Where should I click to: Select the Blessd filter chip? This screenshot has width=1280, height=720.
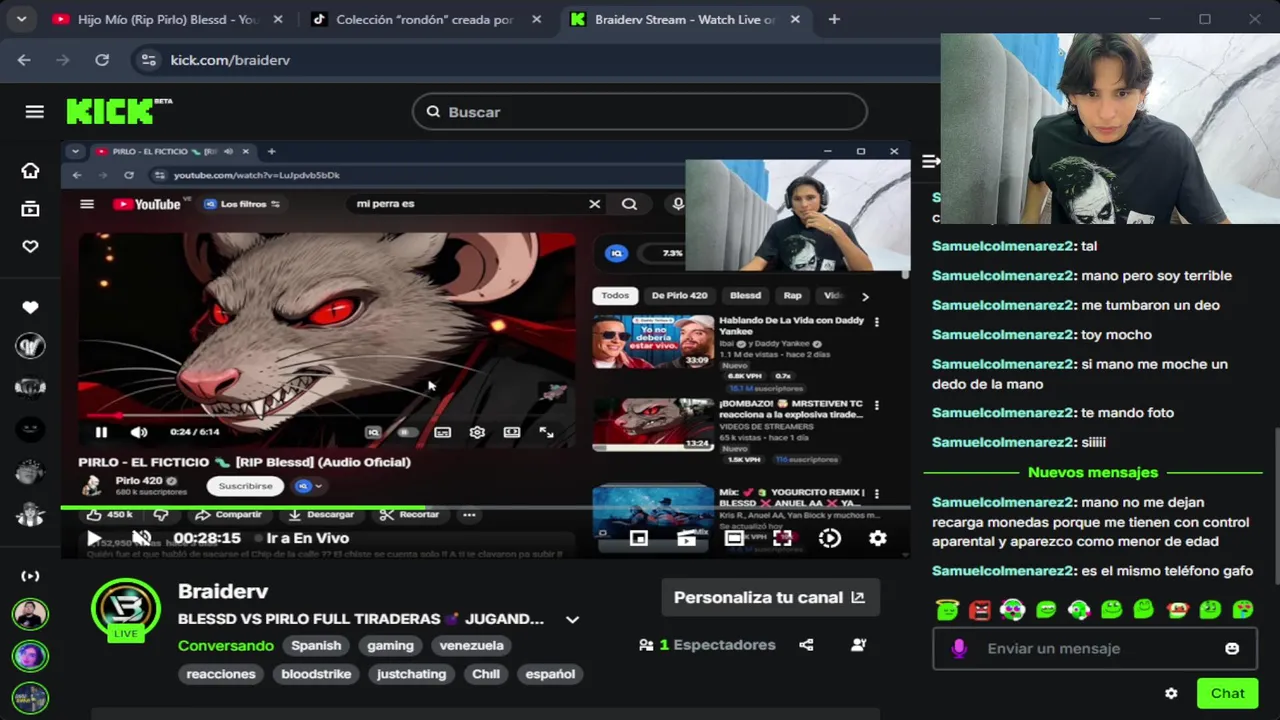[x=745, y=296]
